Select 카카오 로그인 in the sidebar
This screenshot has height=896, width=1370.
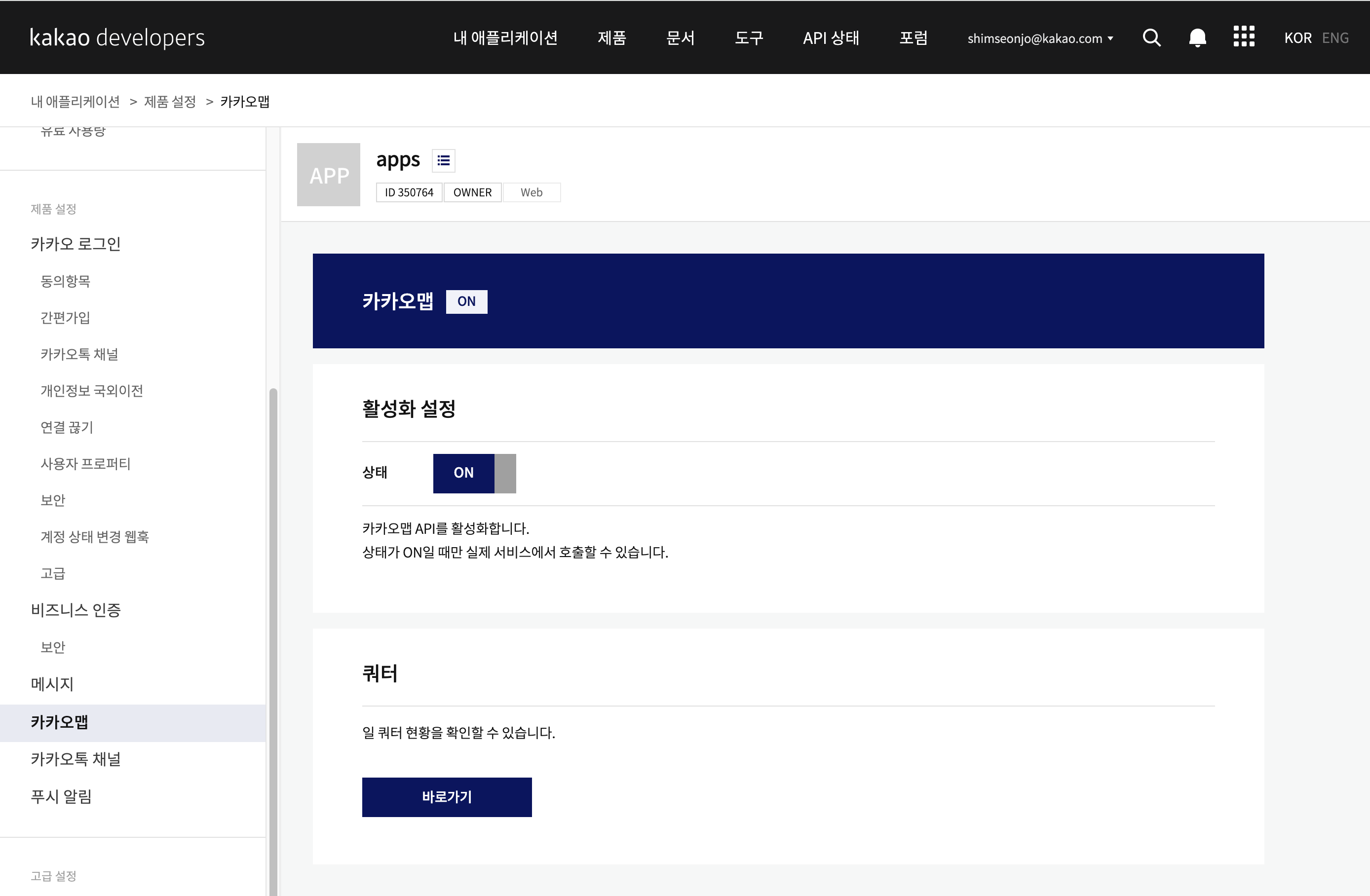coord(76,244)
